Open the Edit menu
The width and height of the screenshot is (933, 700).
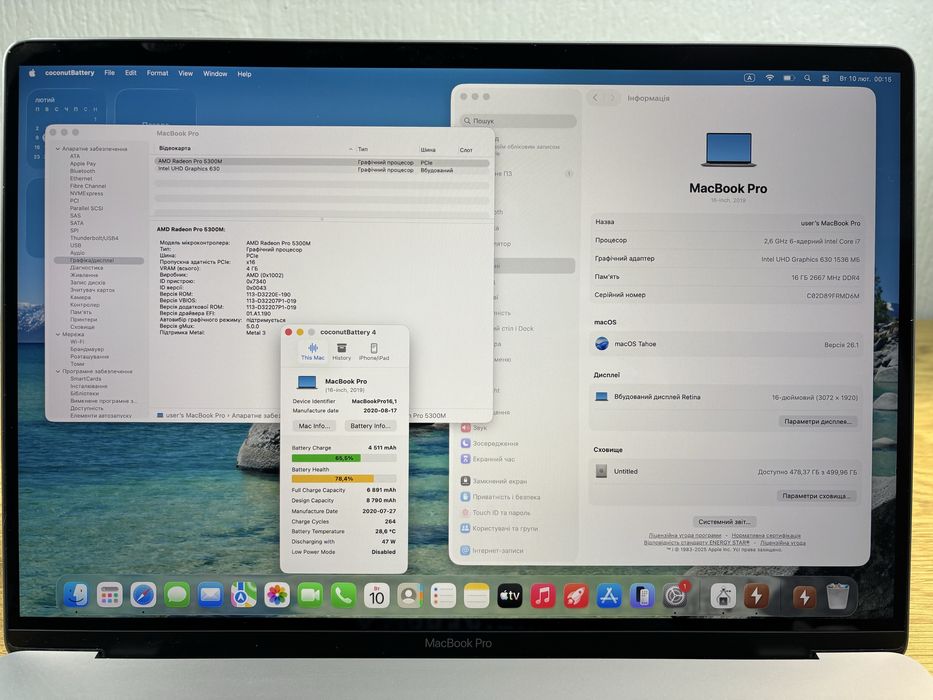click(131, 73)
